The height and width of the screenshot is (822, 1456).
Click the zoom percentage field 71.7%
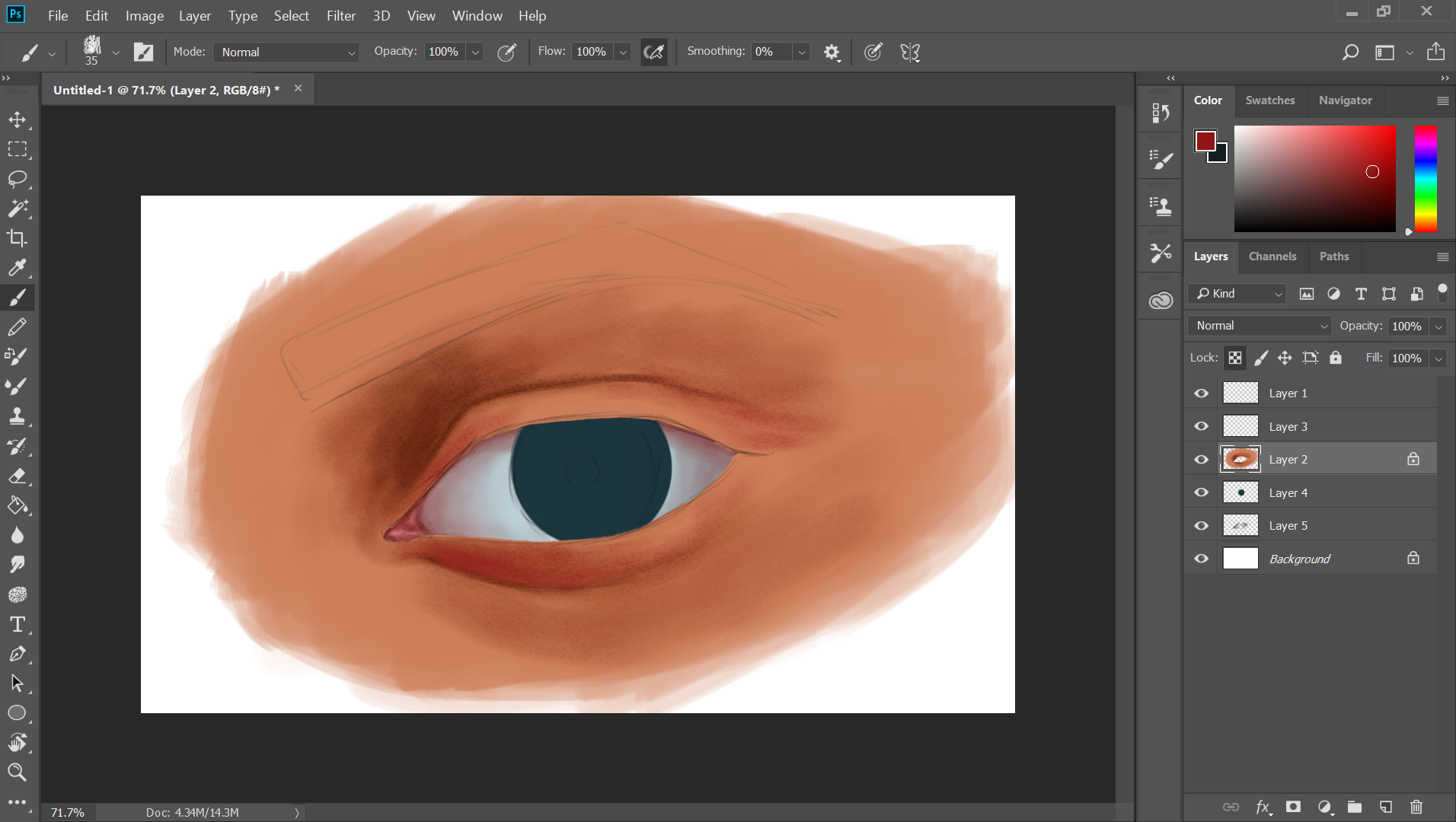(x=68, y=813)
